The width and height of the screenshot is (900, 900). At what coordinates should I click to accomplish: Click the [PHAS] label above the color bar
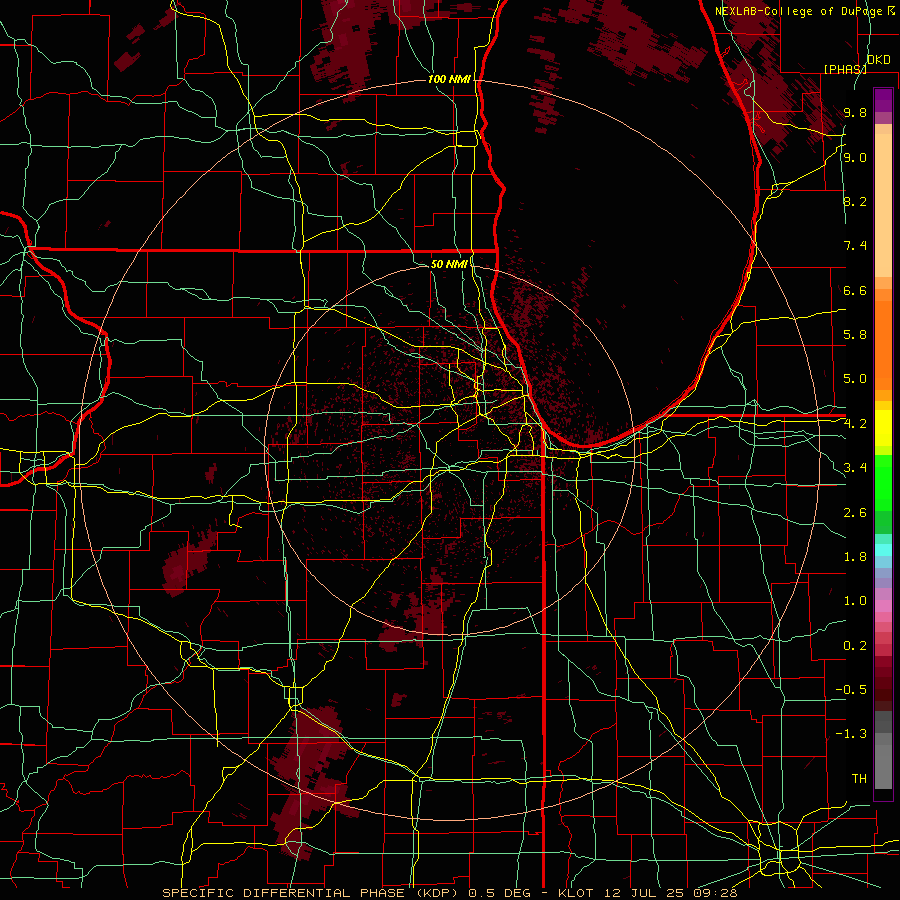tap(845, 69)
